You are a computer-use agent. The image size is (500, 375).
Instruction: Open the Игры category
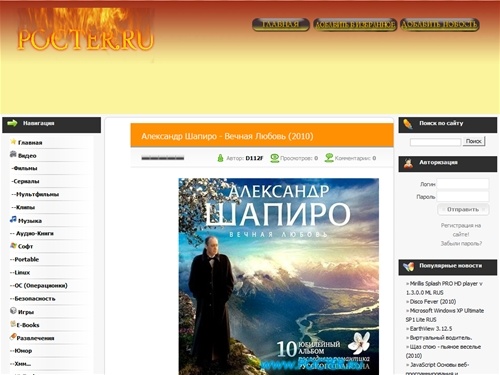point(26,312)
